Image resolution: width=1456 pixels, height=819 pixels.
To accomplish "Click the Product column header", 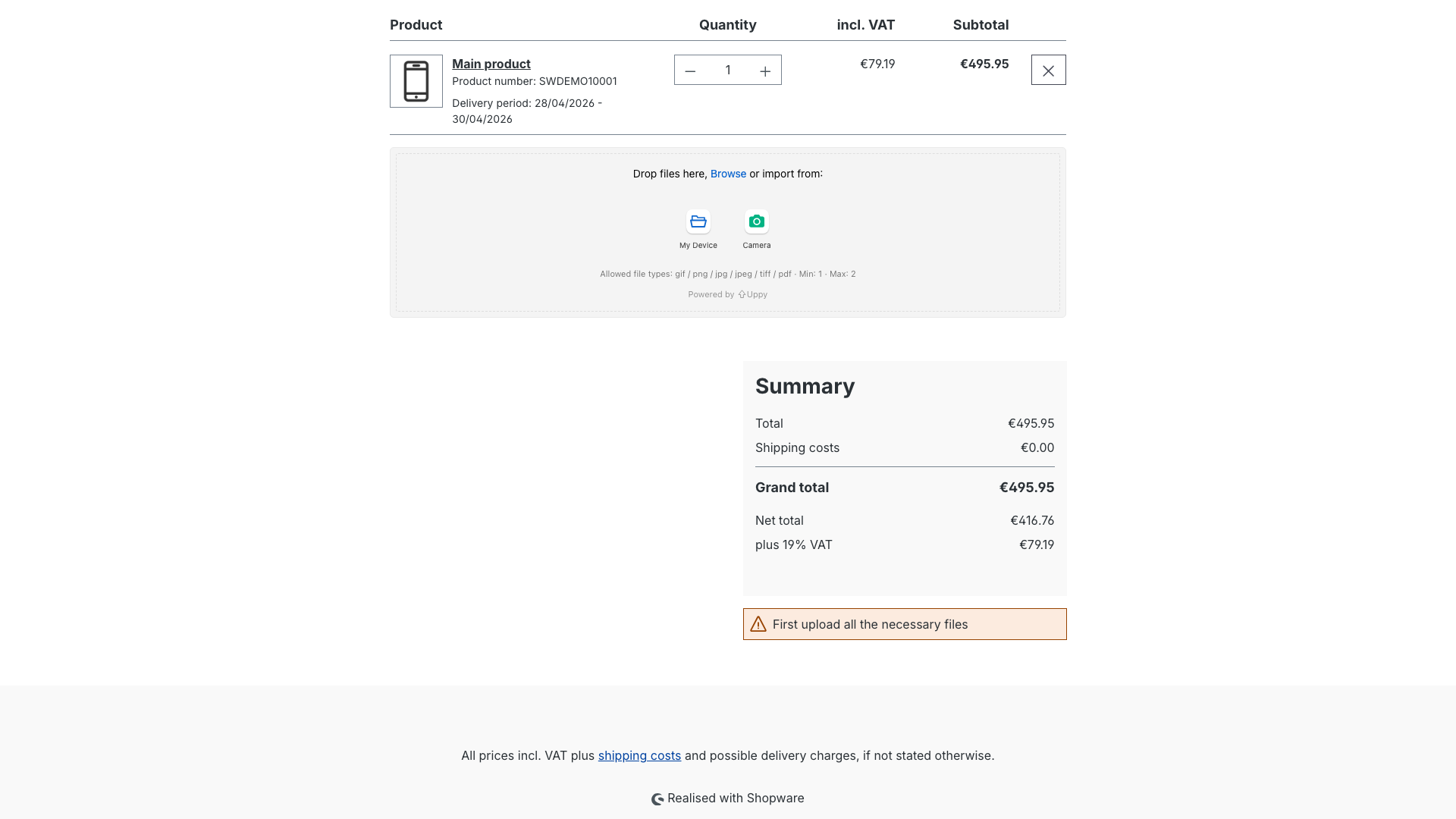I will (x=416, y=25).
